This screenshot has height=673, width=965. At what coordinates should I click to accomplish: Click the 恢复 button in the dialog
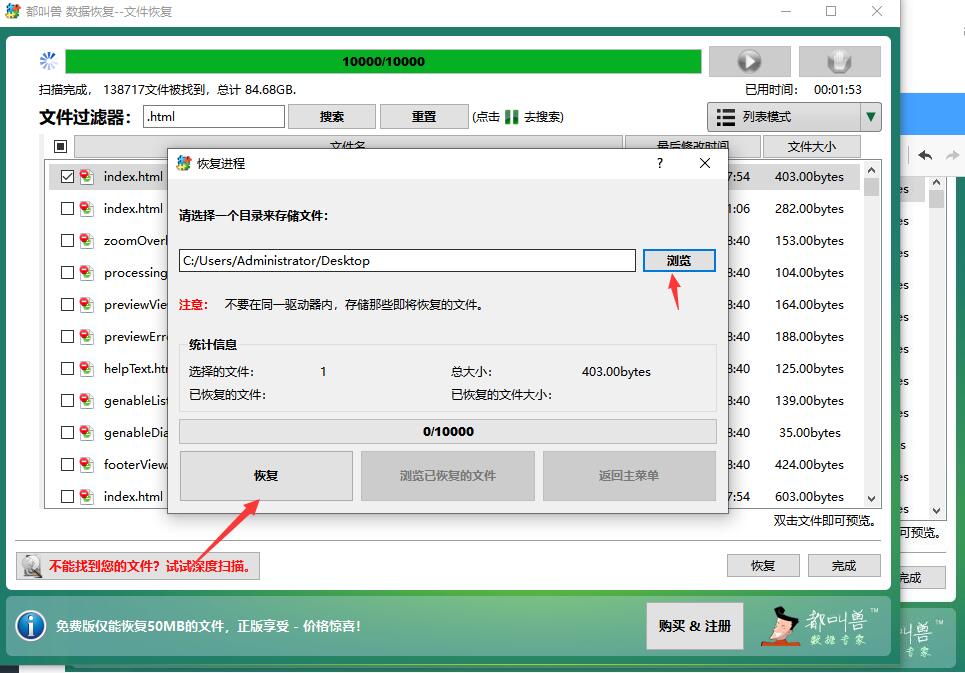pos(266,476)
